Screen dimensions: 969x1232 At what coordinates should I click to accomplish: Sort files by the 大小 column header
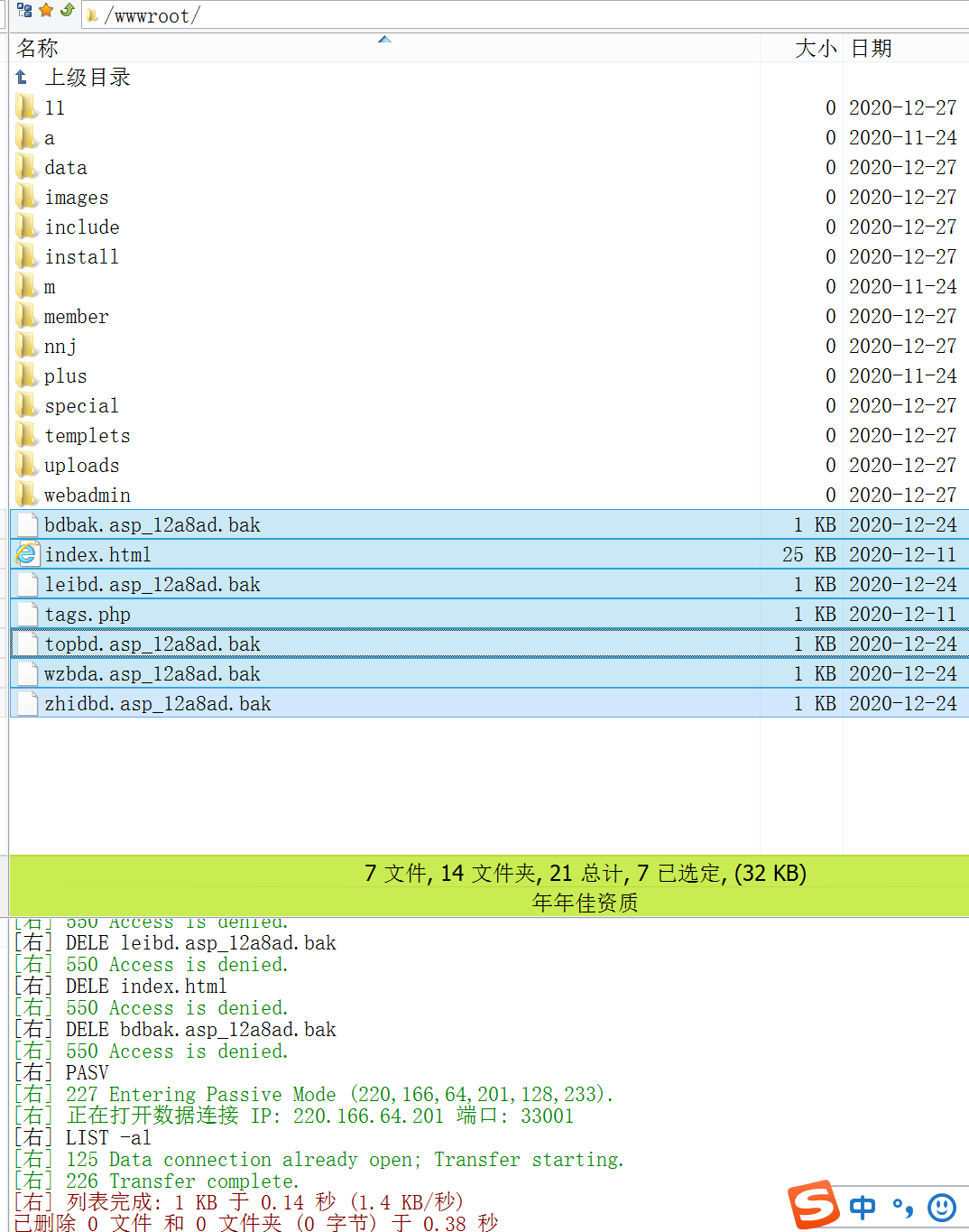pos(815,48)
